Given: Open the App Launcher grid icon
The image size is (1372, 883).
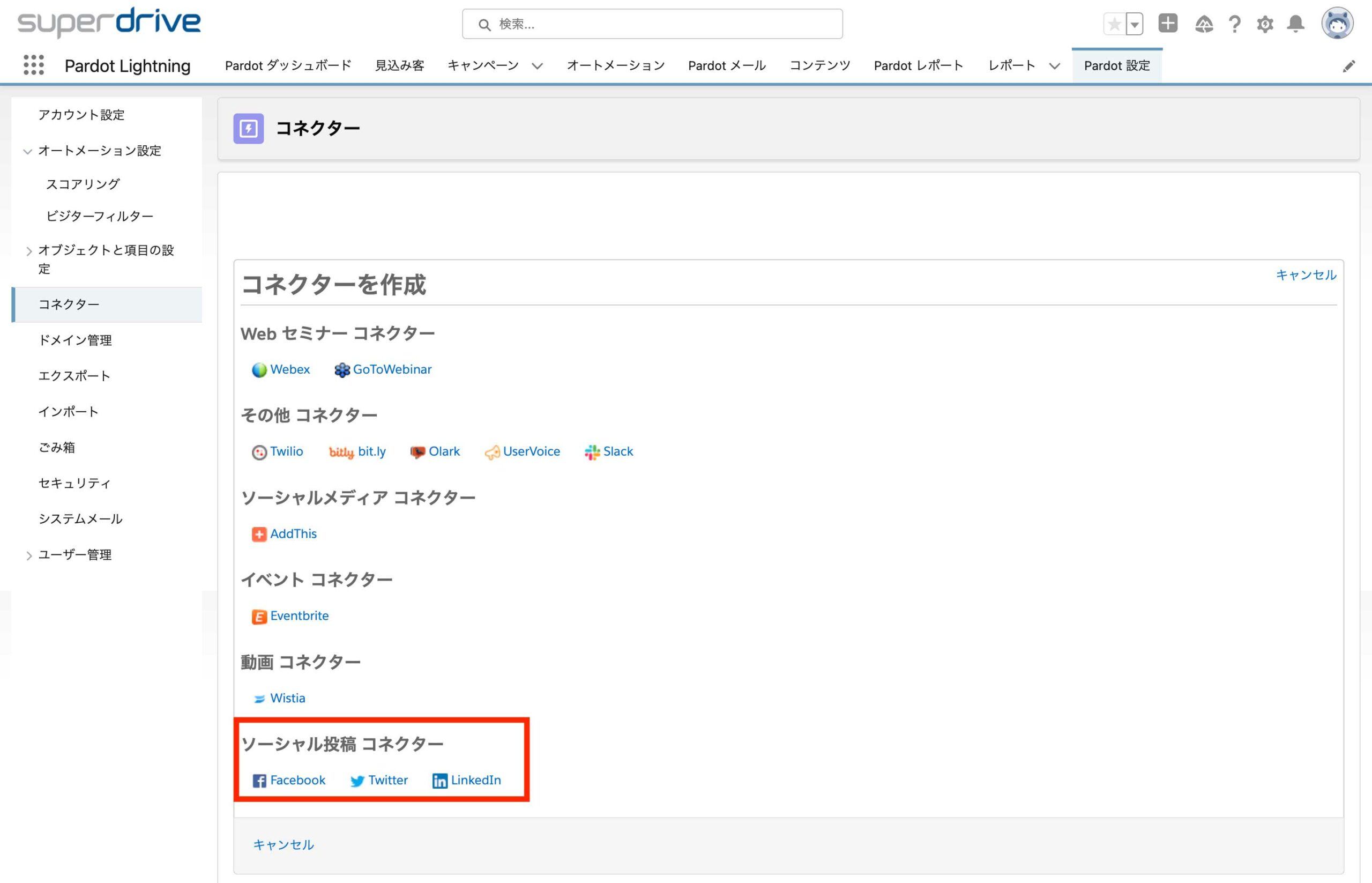Looking at the screenshot, I should click(34, 65).
